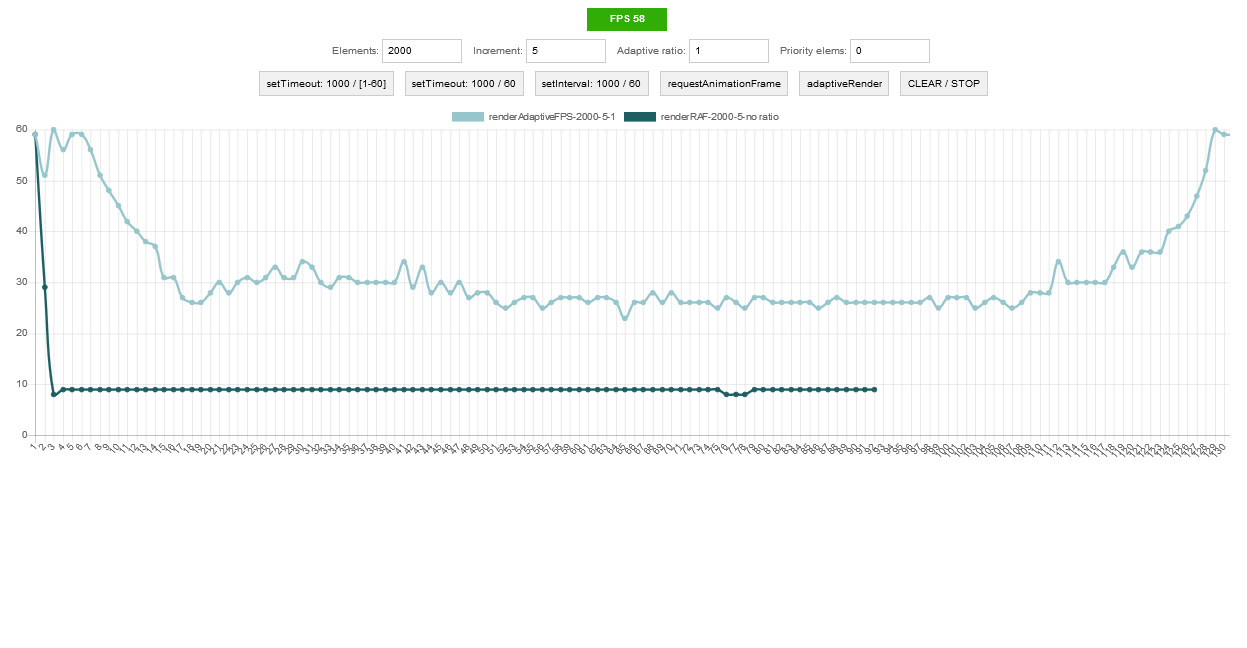Focus the Elements input field
1247x648 pixels.
pyautogui.click(x=422, y=51)
